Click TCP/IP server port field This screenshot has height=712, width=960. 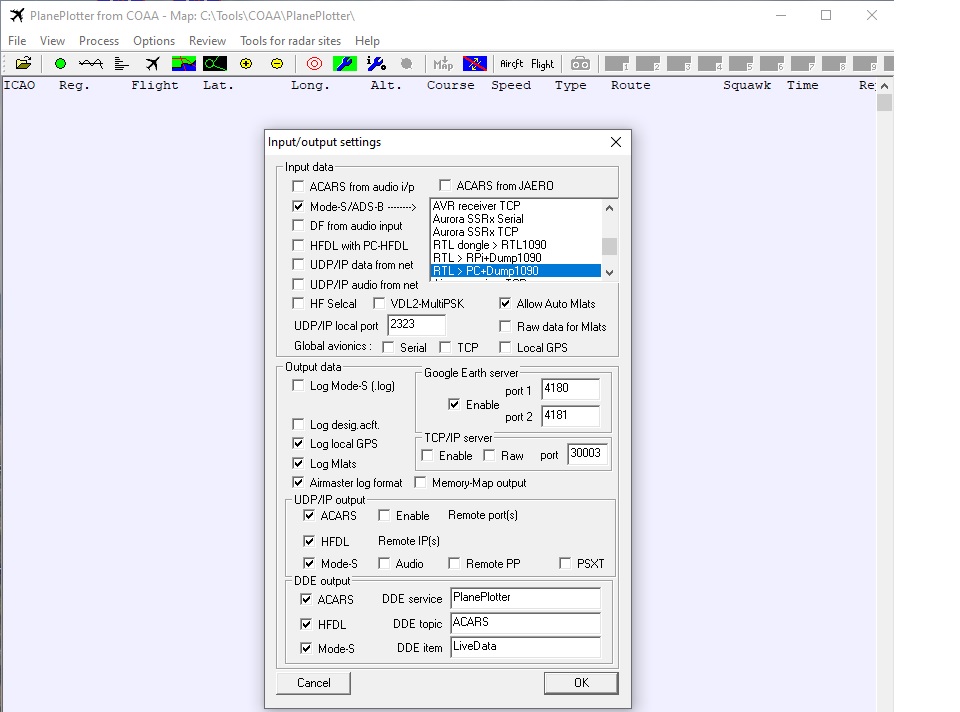click(x=587, y=454)
